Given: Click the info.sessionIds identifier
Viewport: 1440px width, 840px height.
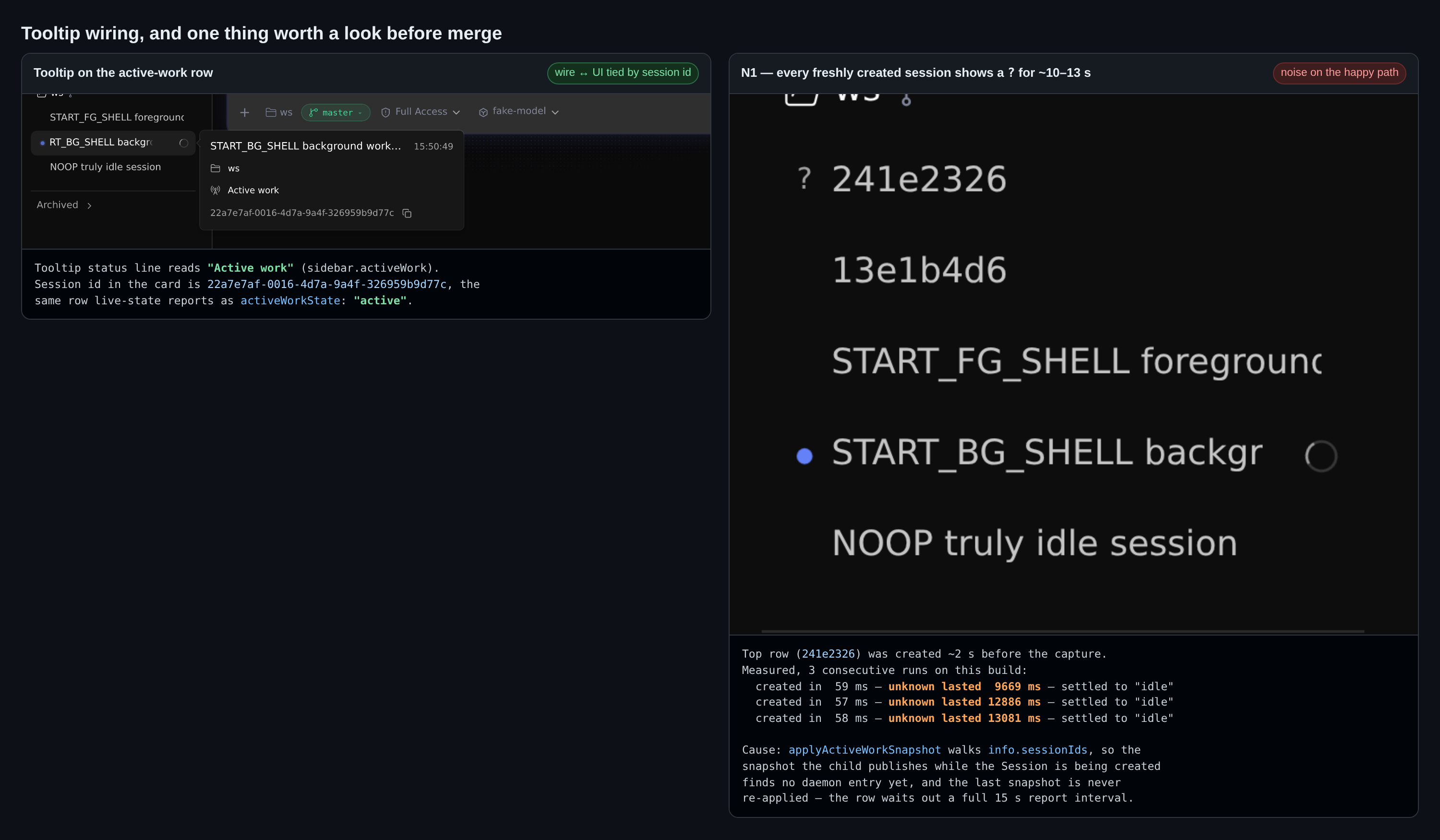Looking at the screenshot, I should pyautogui.click(x=1038, y=750).
